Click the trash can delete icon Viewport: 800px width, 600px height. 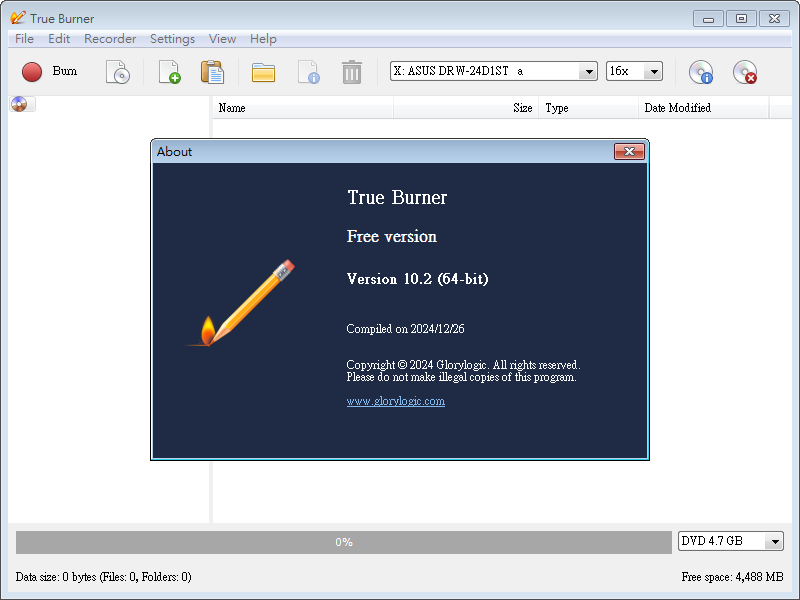tap(352, 72)
